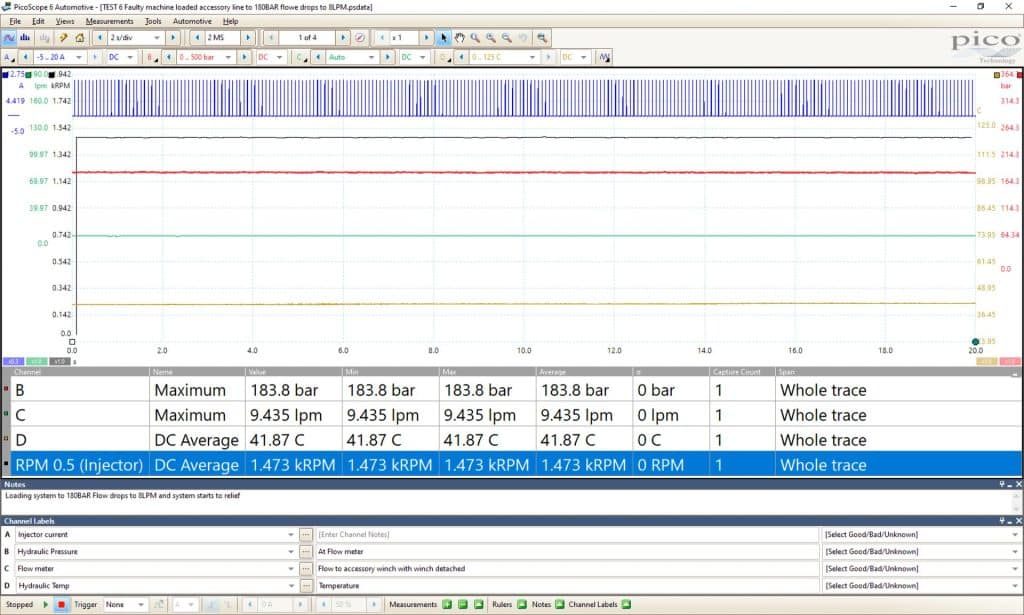1024x615 pixels.
Task: Open the File menu
Action: click(15, 21)
